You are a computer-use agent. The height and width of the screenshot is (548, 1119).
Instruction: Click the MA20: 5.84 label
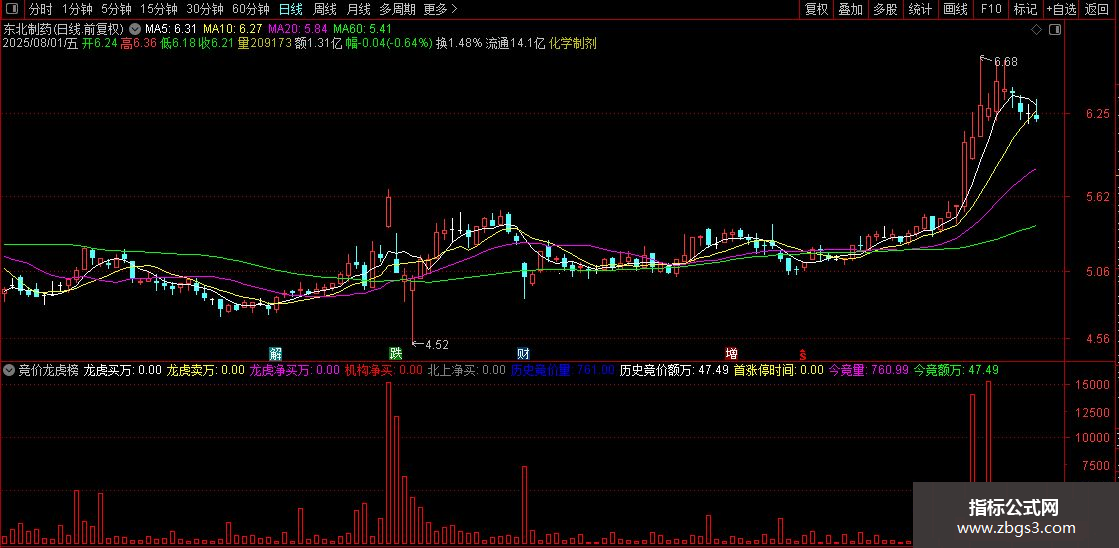(x=298, y=29)
